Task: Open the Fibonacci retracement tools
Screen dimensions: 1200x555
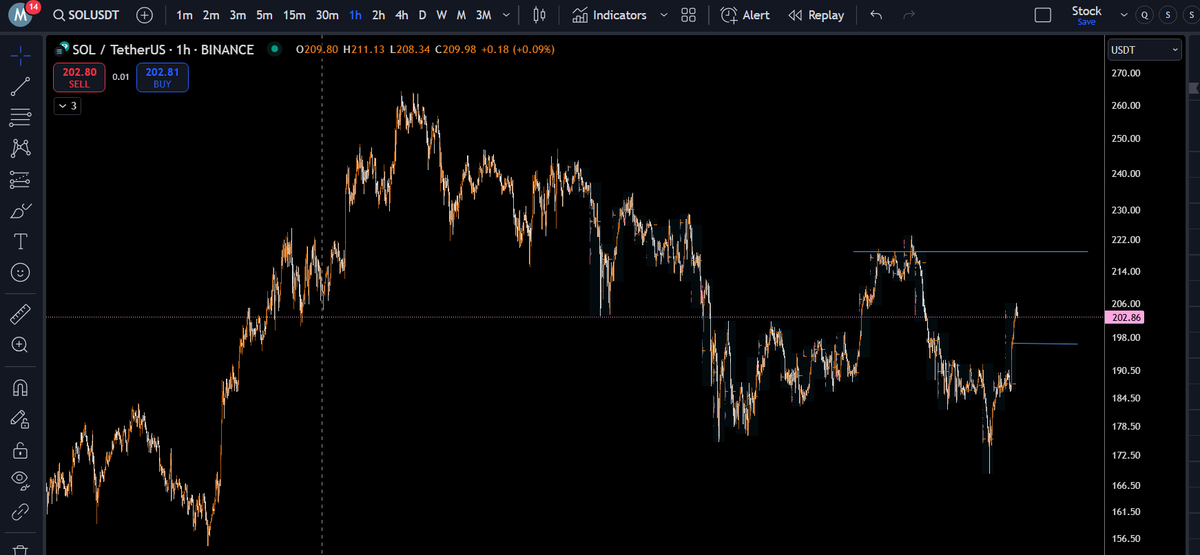Action: click(20, 118)
